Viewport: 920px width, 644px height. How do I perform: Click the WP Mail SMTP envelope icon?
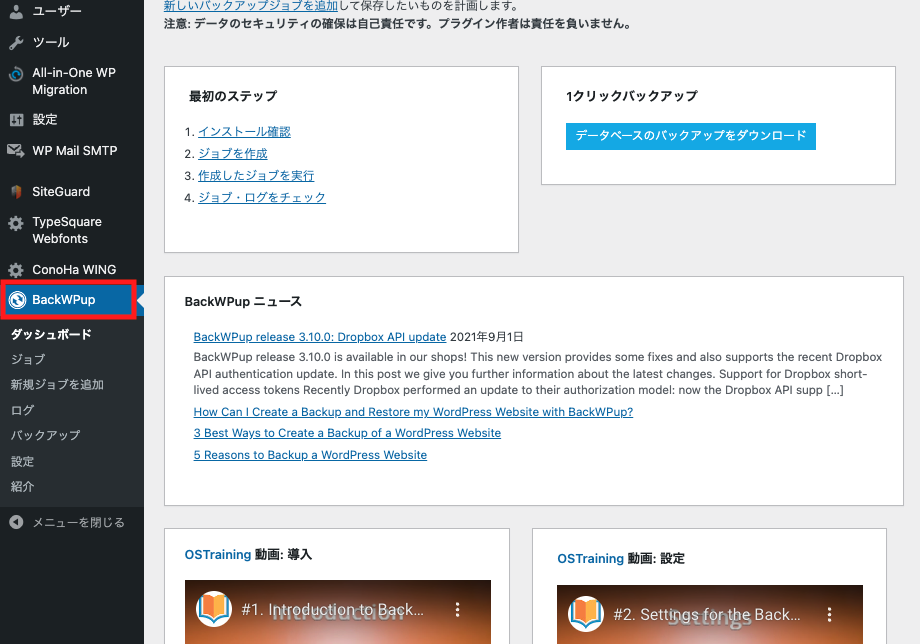[x=16, y=150]
